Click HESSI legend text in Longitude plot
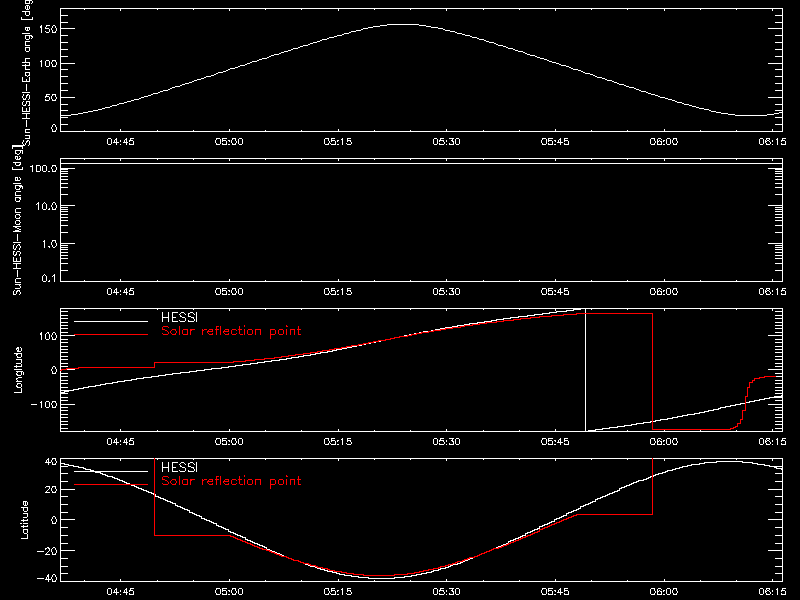800x600 pixels. pos(180,317)
